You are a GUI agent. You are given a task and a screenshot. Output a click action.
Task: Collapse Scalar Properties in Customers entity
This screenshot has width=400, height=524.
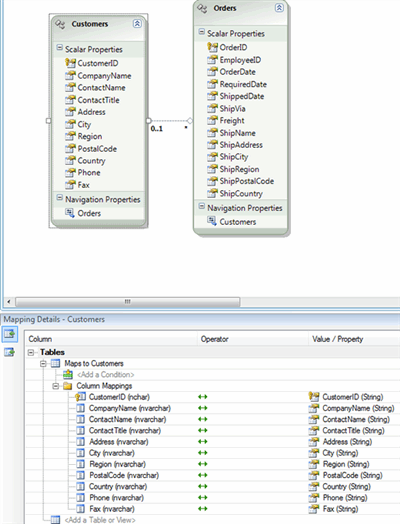59,48
